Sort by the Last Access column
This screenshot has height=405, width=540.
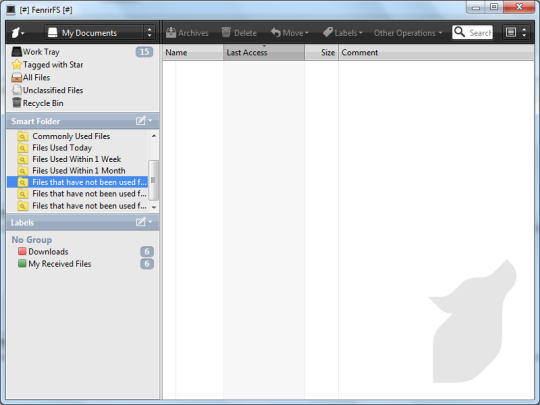[x=264, y=52]
